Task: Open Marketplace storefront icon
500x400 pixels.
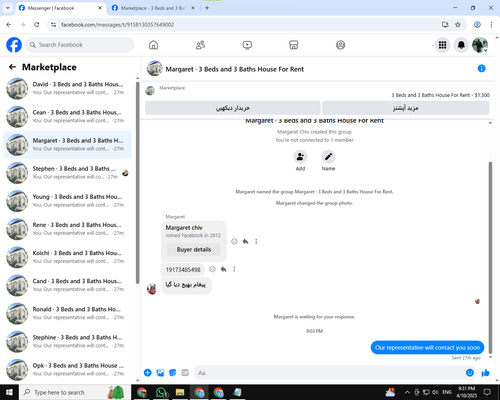Action: point(294,45)
